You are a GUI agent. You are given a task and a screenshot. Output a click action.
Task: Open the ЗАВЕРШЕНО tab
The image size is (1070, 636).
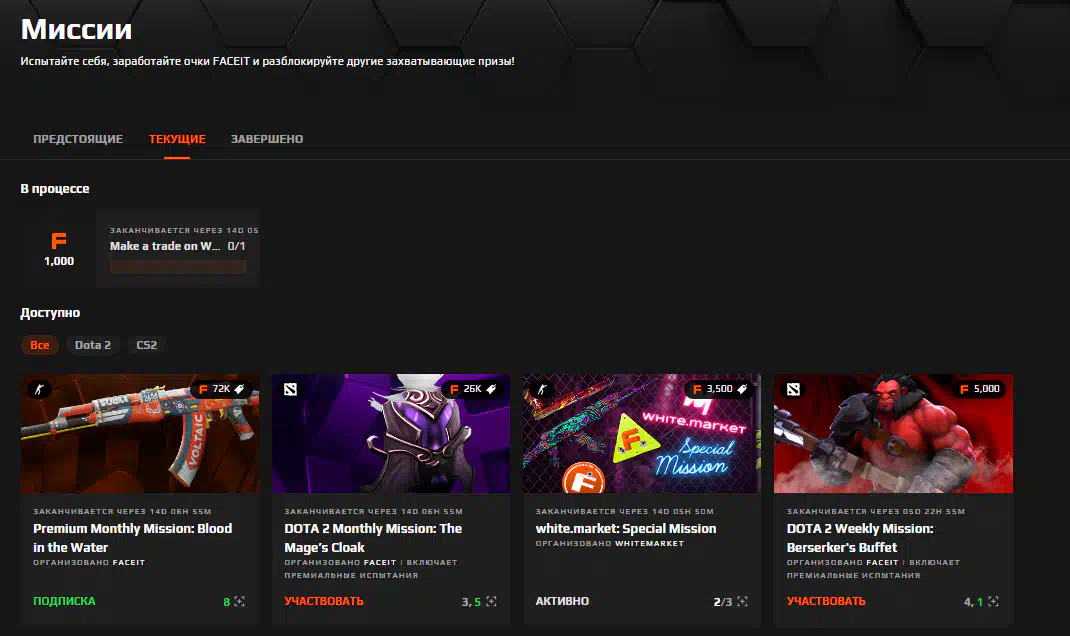(x=267, y=139)
